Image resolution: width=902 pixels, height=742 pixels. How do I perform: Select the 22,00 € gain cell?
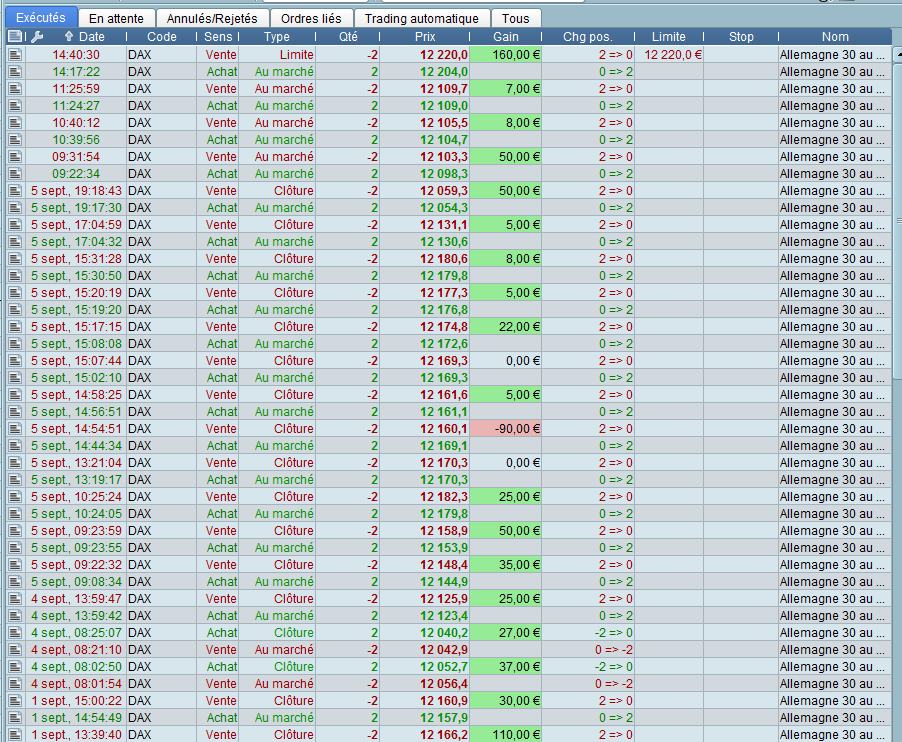pos(506,327)
